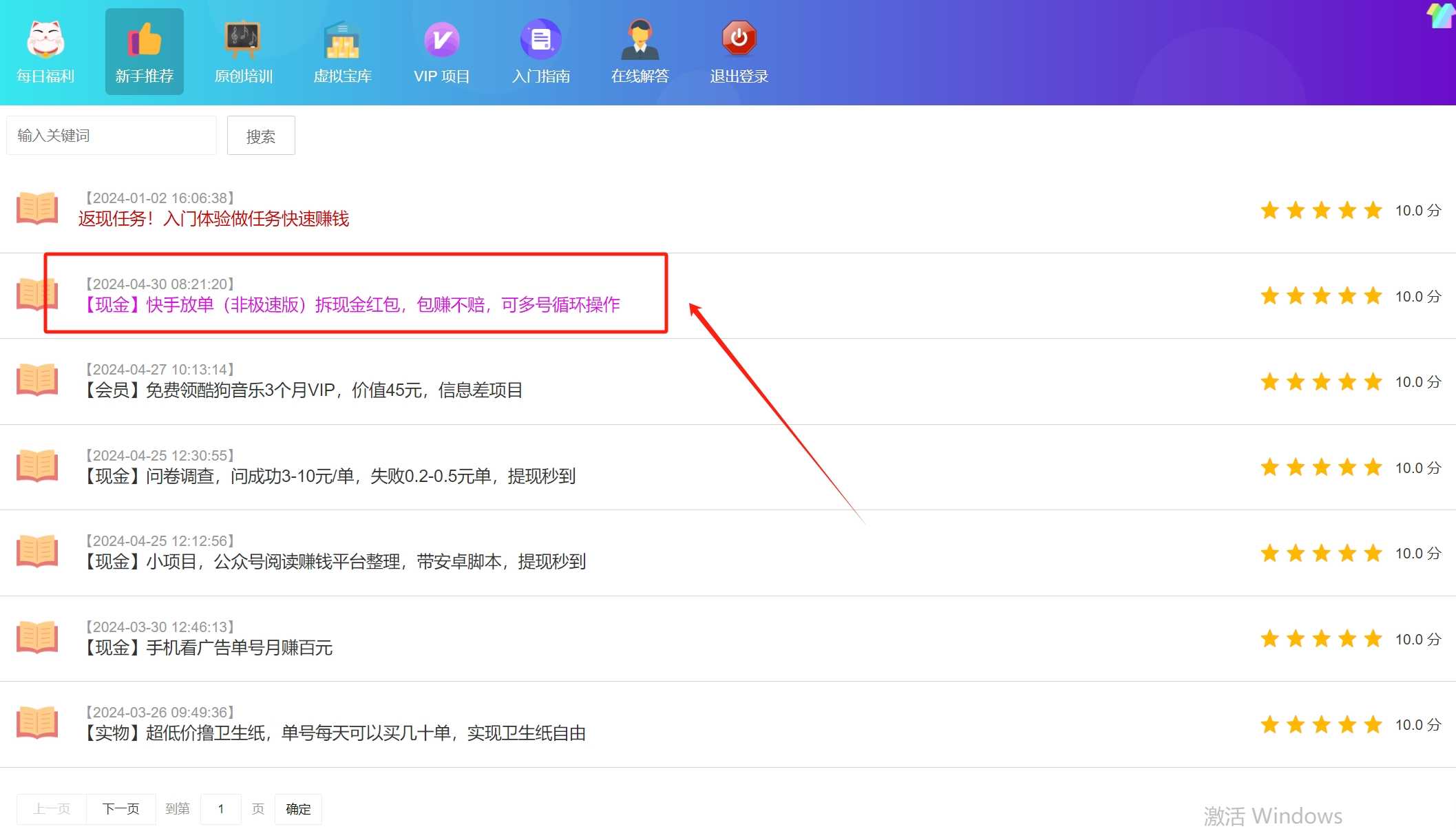Click the 10.0 分 score of 返现任务 row
This screenshot has width=1456, height=829.
[1417, 211]
